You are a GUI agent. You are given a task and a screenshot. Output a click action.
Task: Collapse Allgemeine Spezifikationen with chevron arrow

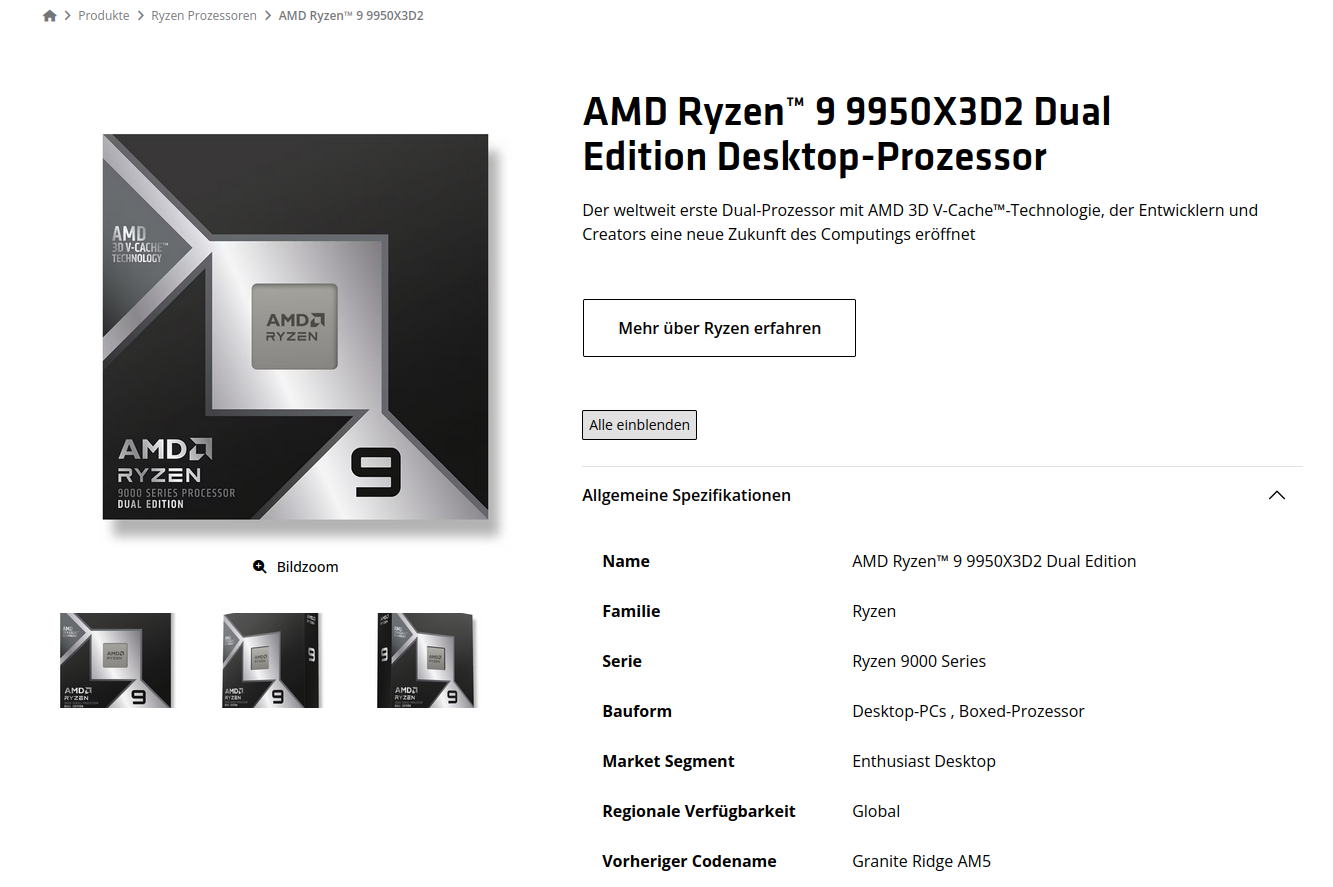tap(1277, 495)
